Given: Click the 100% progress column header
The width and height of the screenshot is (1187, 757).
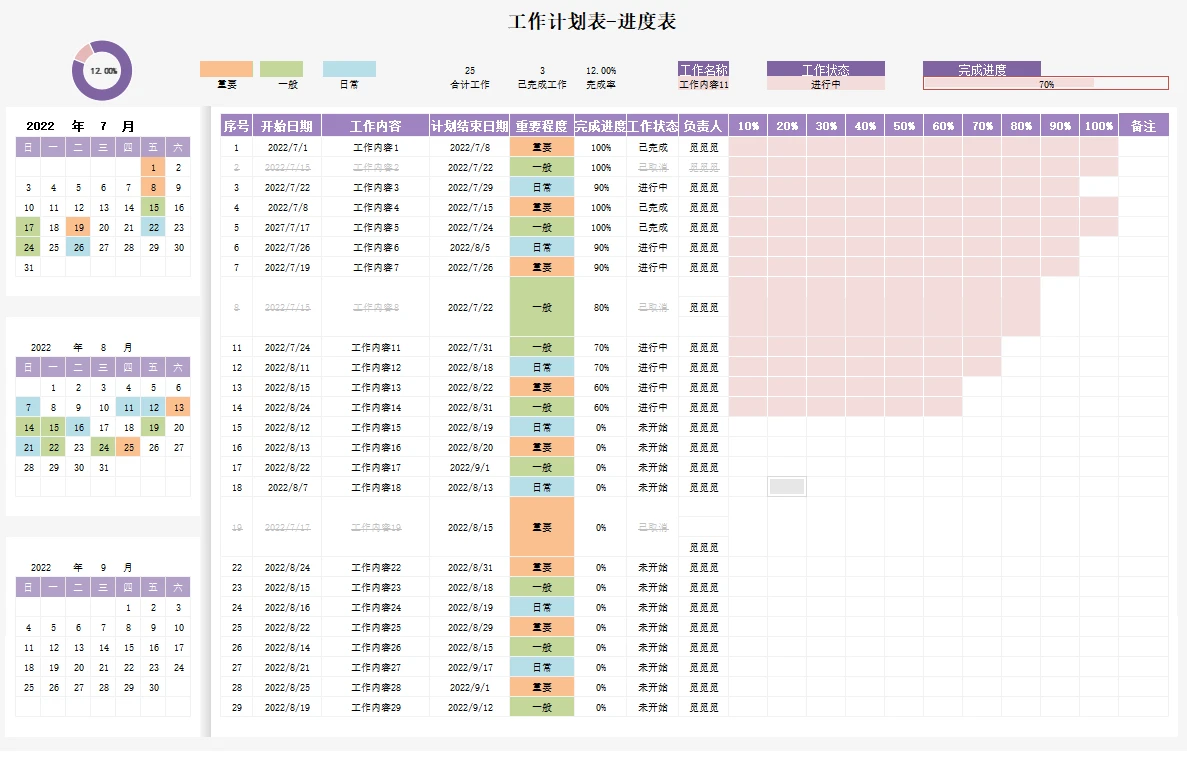Looking at the screenshot, I should tap(1098, 126).
